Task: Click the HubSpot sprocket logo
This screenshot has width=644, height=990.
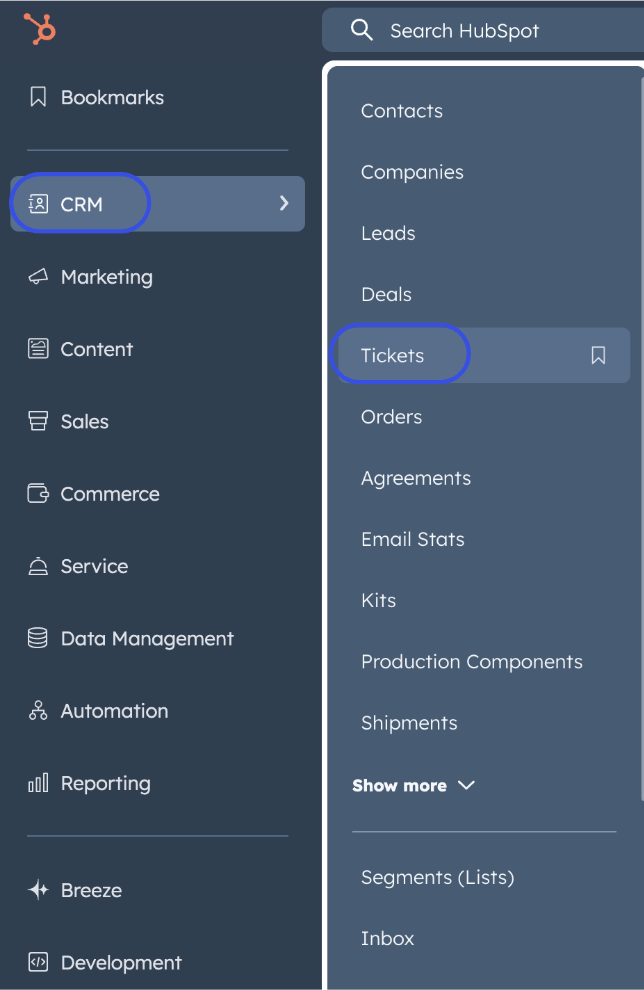Action: 40,29
